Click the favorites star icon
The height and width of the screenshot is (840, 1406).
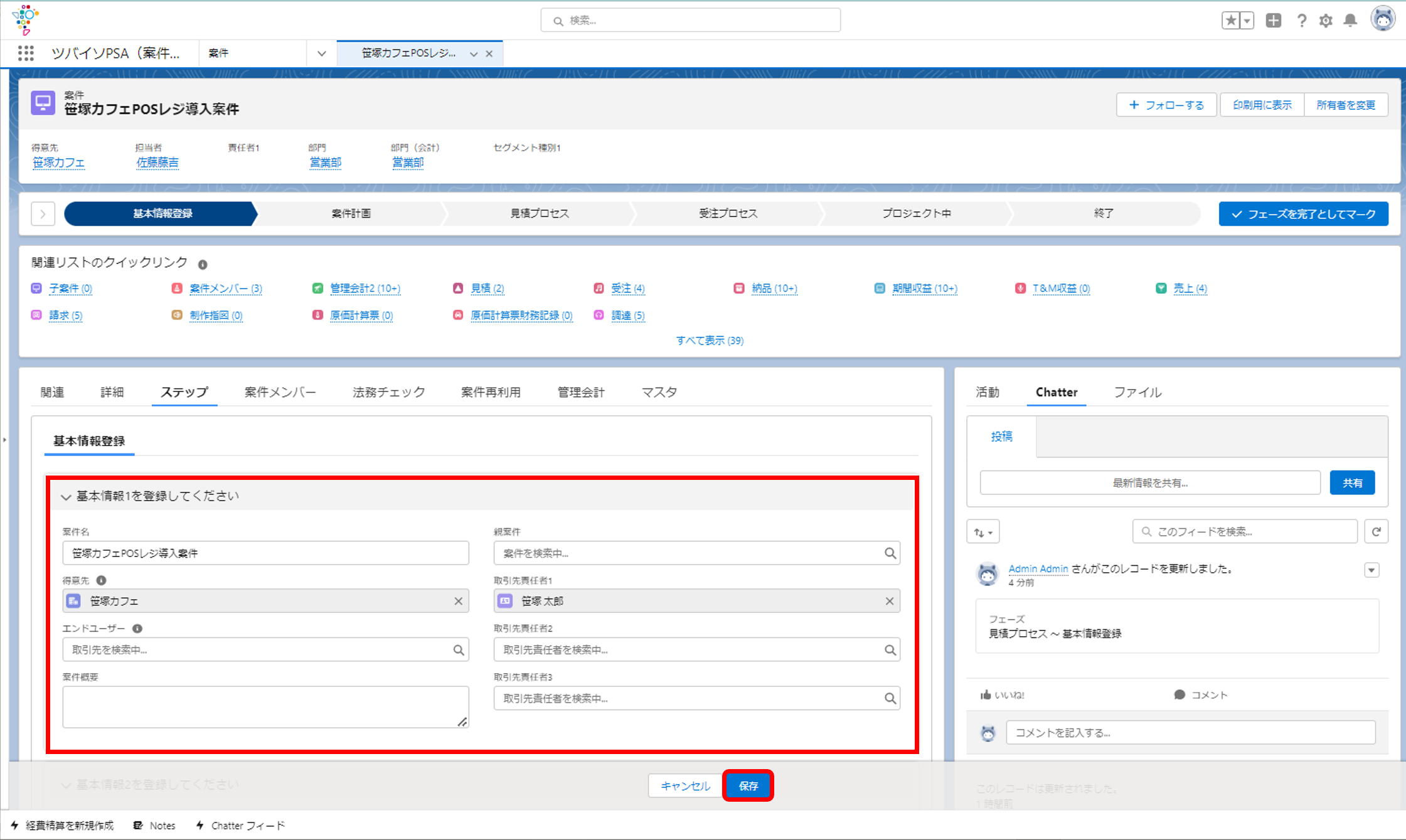pos(1231,21)
